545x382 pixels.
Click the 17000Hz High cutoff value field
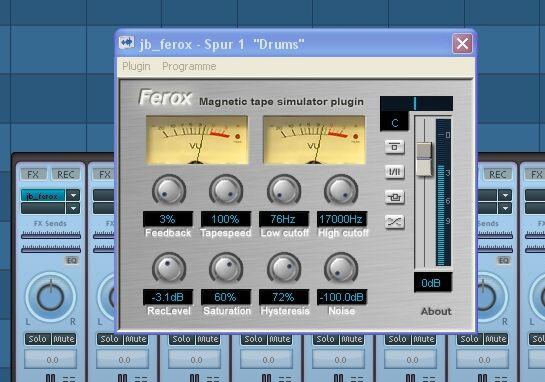coord(342,219)
